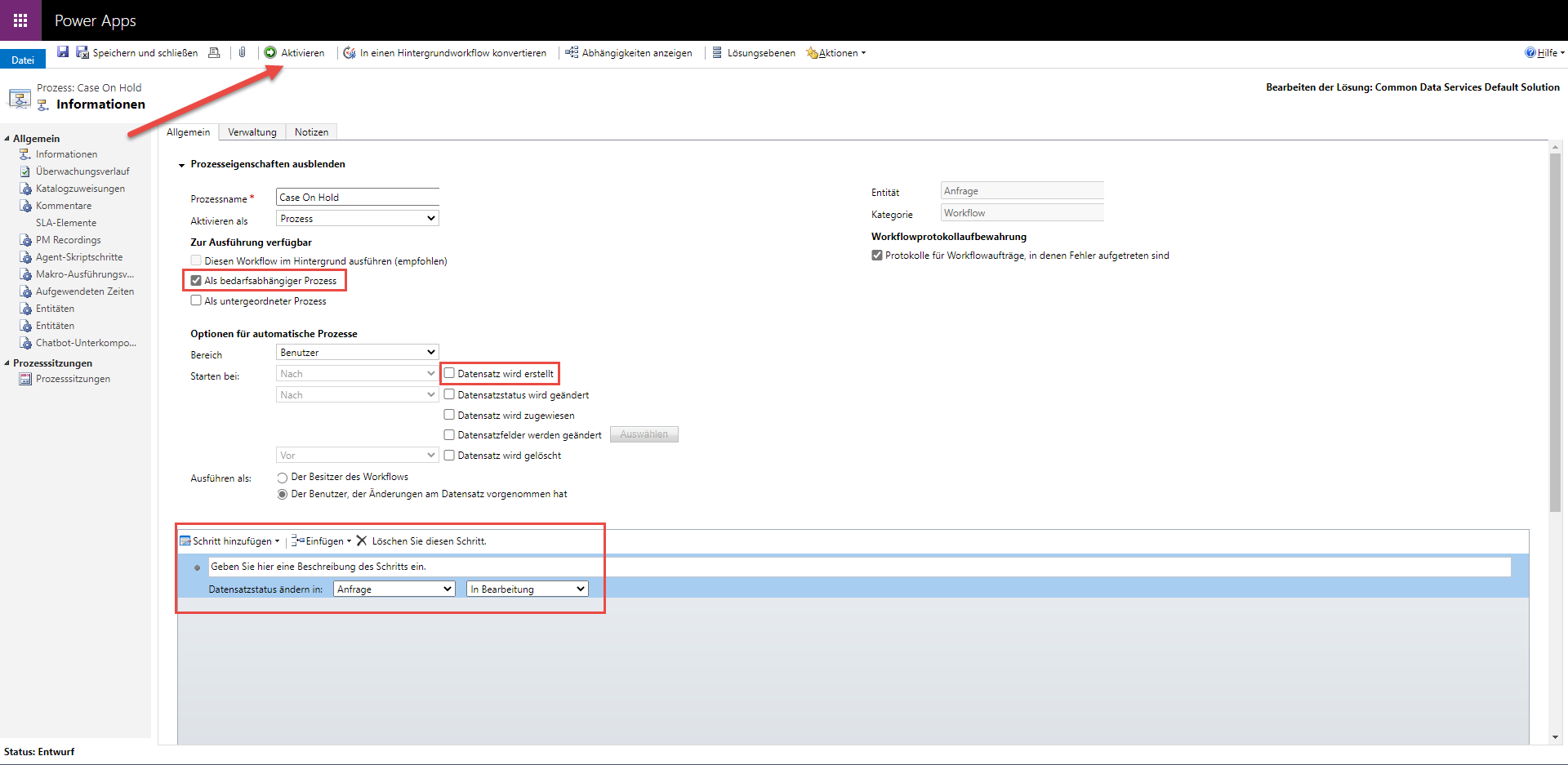Screen dimensions: 1568x765
Task: Open the Anfrage dropdown in the step
Action: point(394,589)
